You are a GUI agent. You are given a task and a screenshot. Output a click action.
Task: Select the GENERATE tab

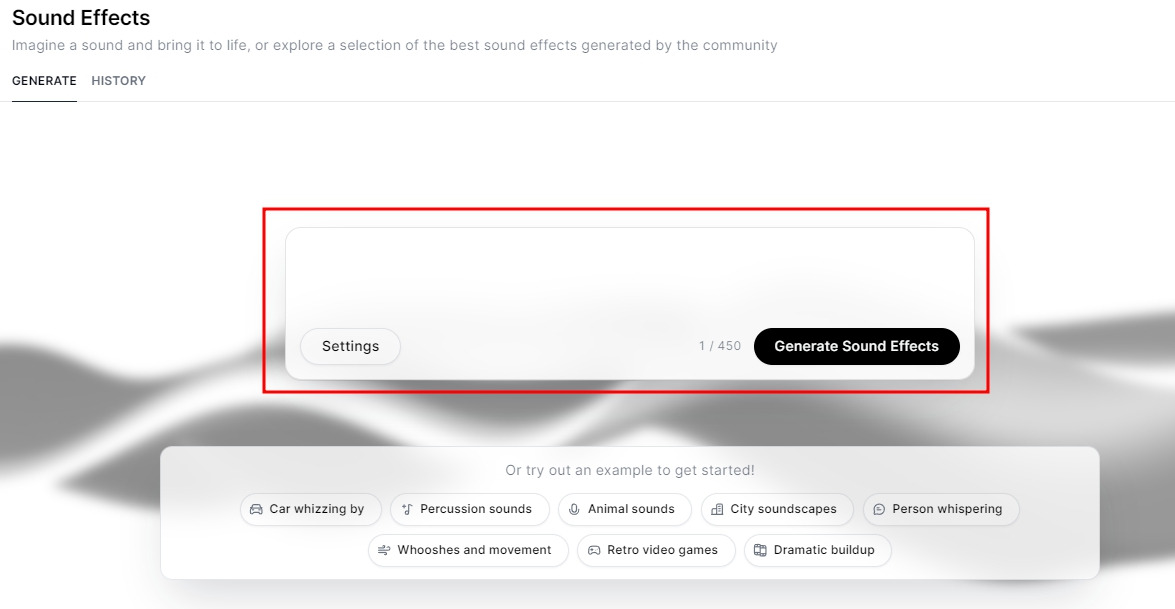click(x=44, y=81)
